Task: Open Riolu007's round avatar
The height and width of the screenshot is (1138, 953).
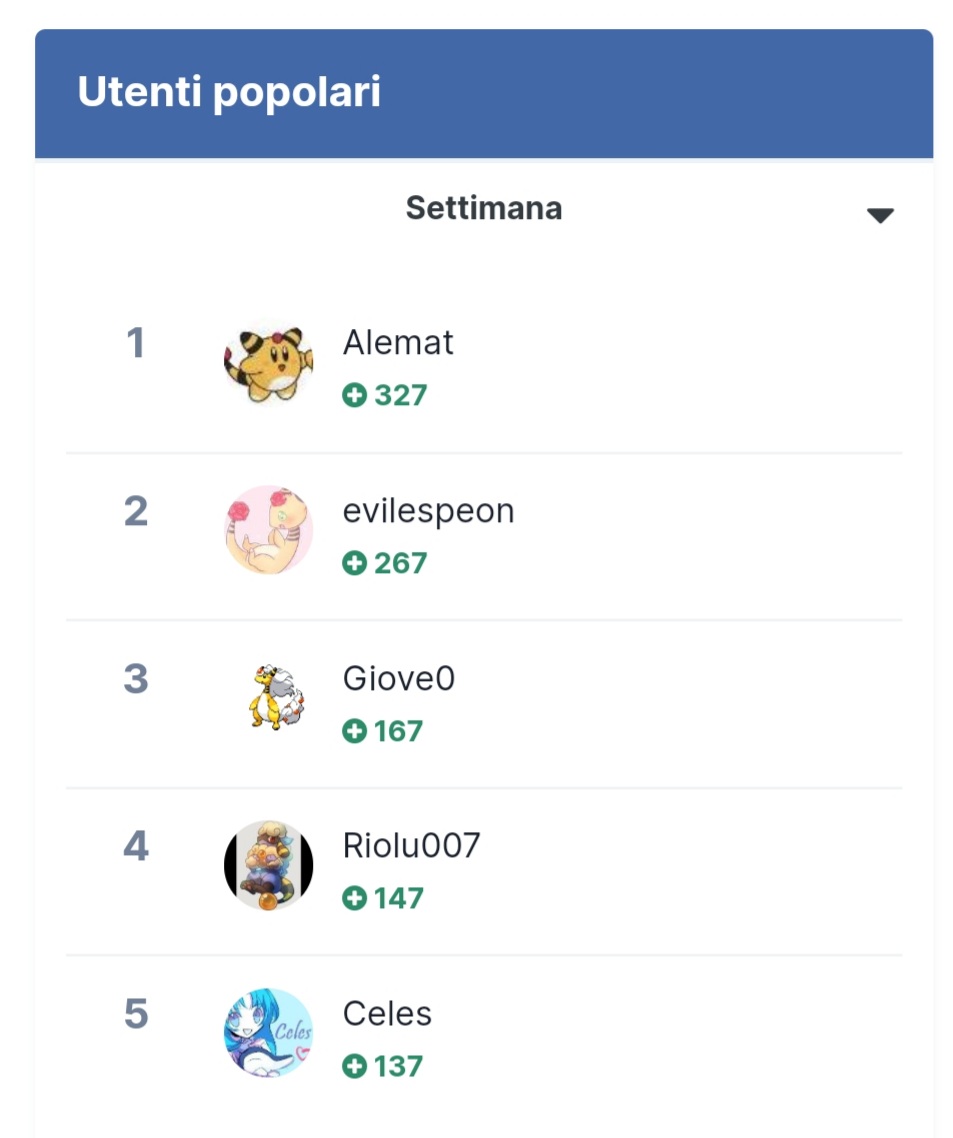Action: pos(268,866)
